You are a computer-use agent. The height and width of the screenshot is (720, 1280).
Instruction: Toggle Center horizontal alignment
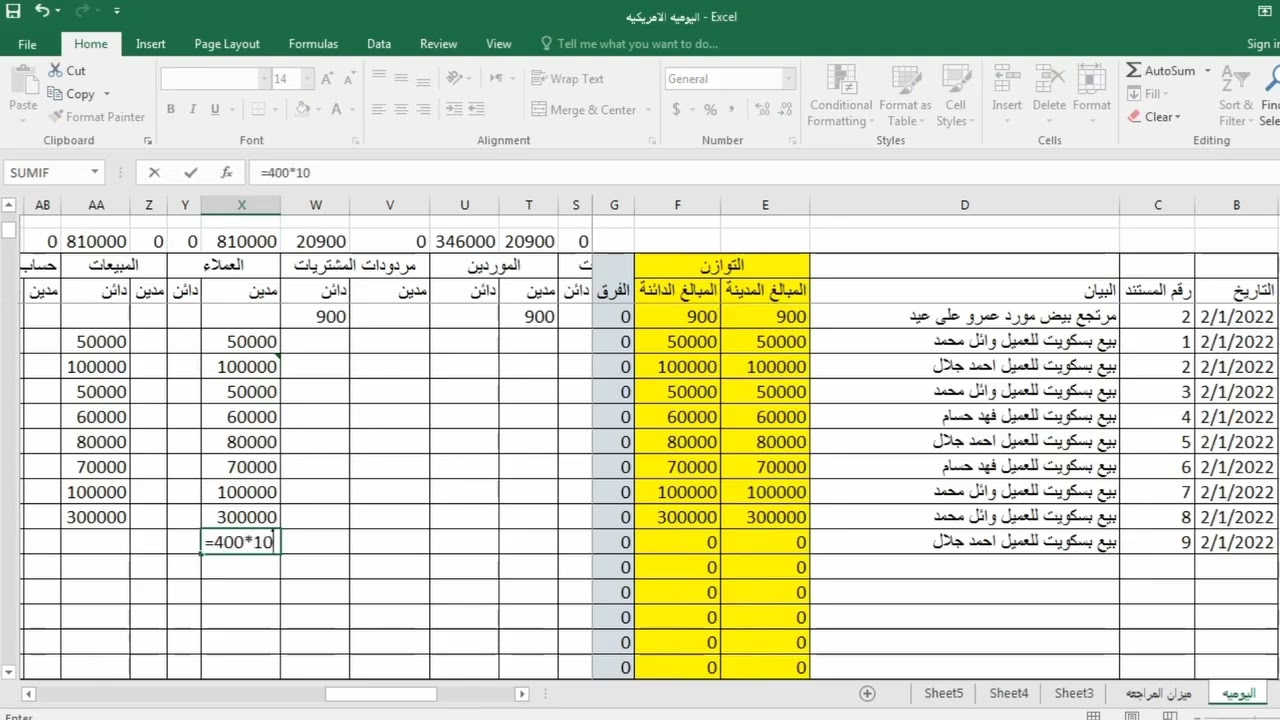[401, 110]
